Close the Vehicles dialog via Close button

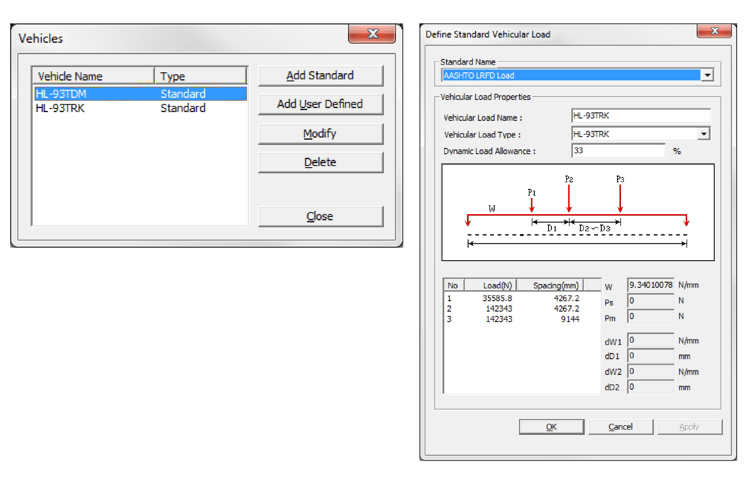tap(320, 216)
